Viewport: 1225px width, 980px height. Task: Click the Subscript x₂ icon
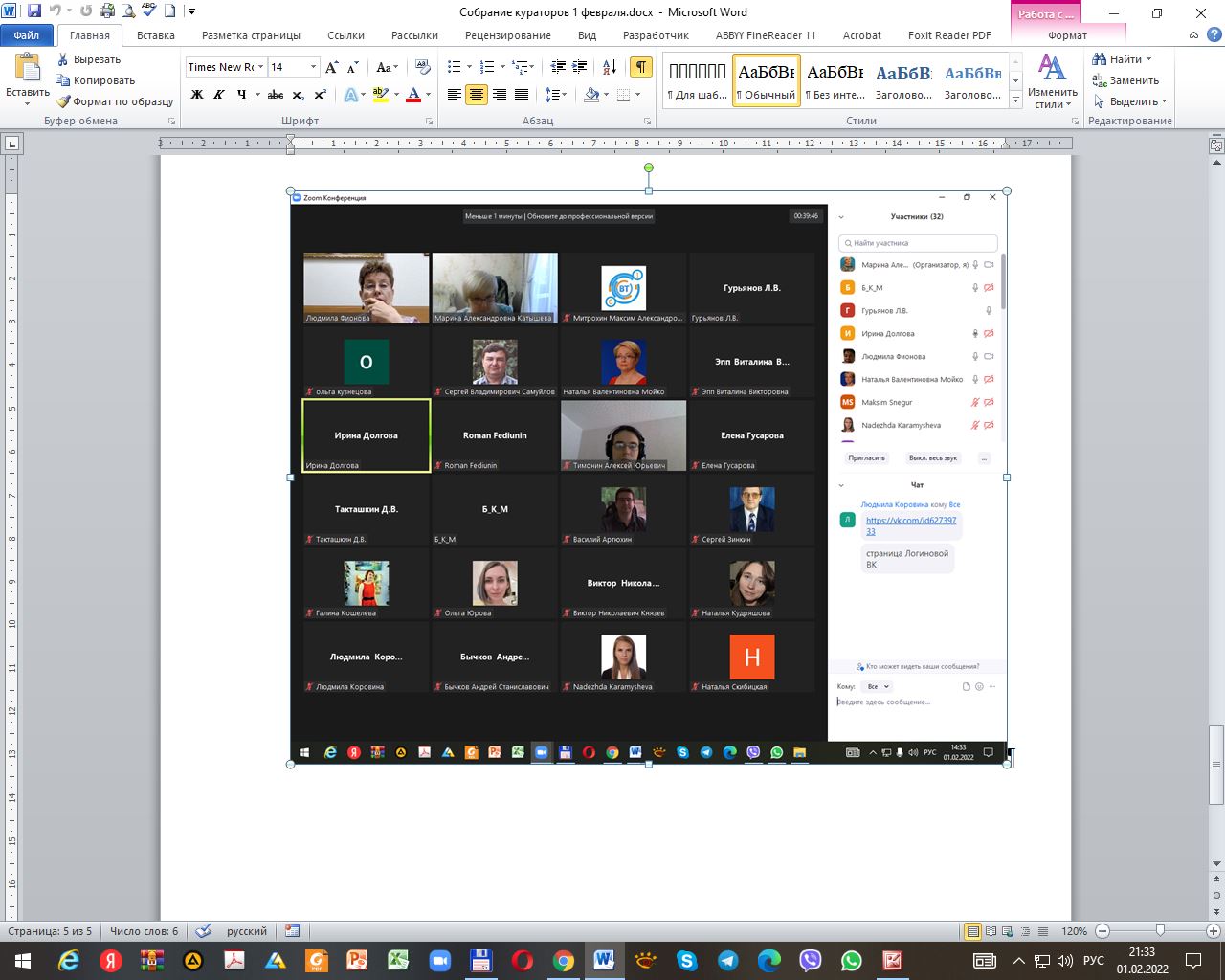click(299, 95)
